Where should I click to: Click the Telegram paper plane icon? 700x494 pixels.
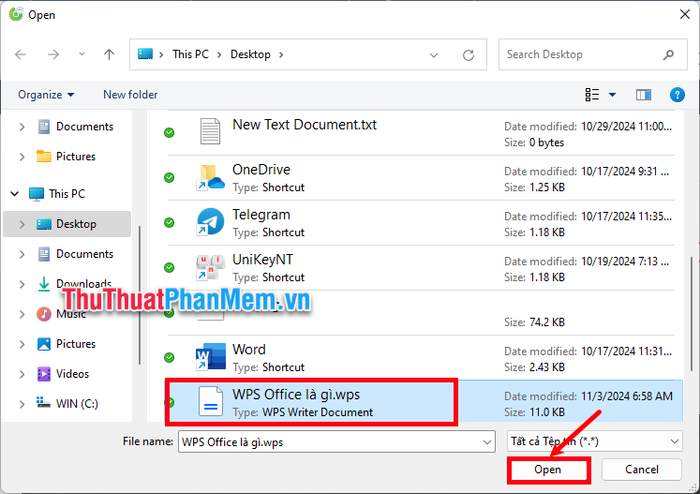210,222
